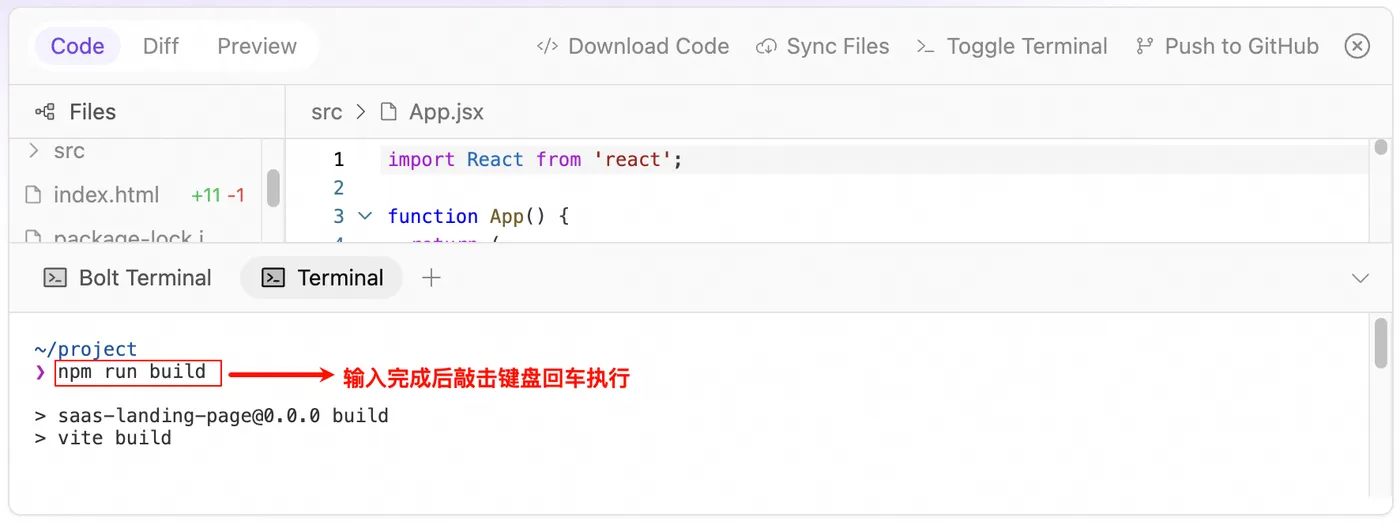Close the workbench with the X icon
1400x525 pixels.
pos(1357,46)
